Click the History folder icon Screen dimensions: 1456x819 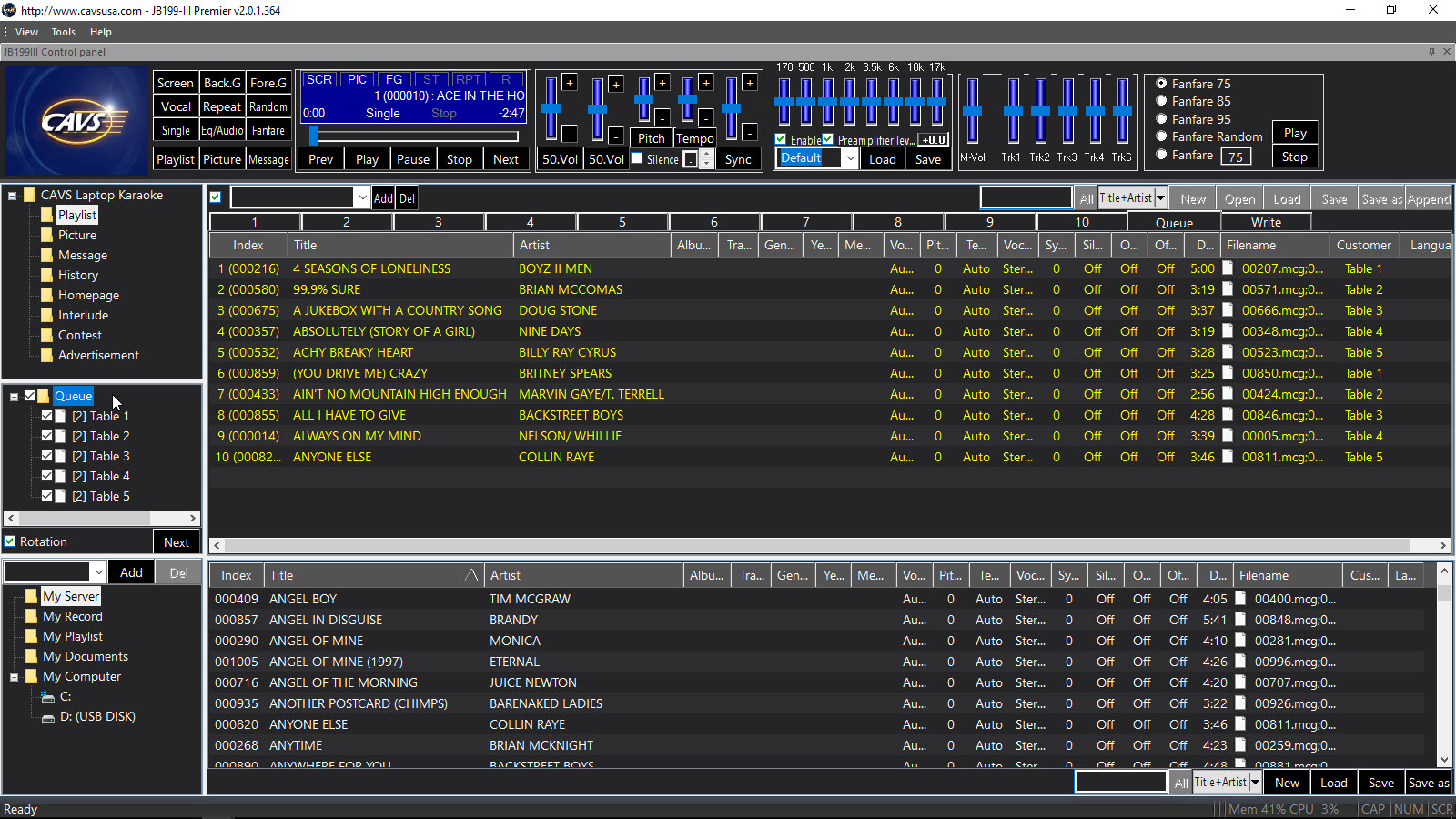(47, 275)
